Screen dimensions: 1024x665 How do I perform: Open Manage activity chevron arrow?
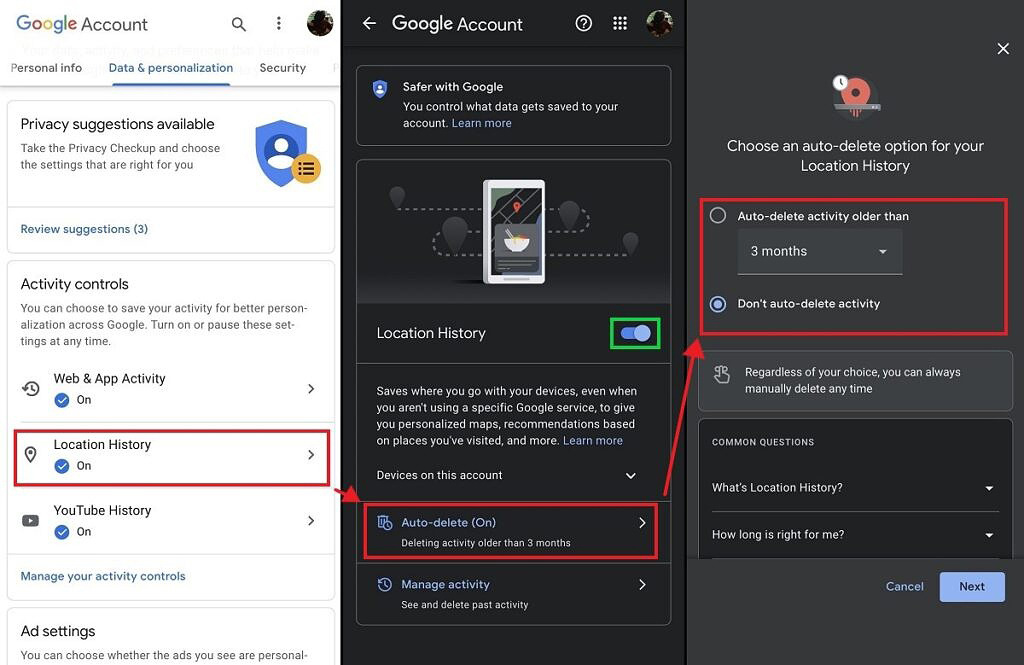[x=642, y=585]
